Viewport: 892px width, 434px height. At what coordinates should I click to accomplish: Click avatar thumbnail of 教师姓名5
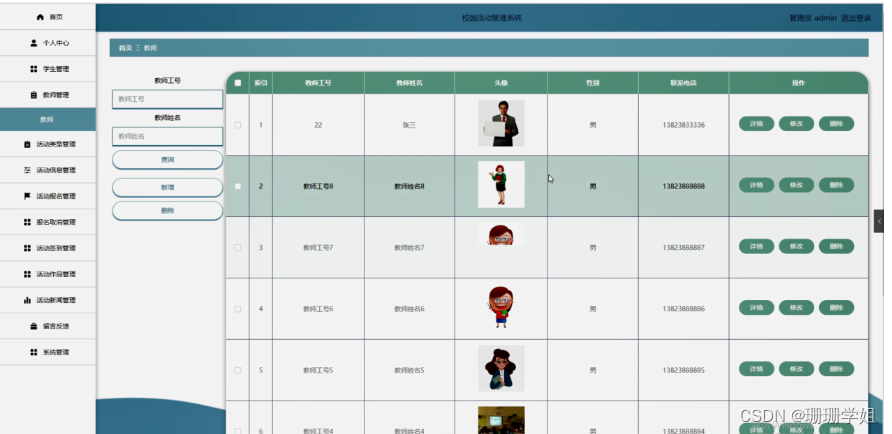(x=501, y=369)
